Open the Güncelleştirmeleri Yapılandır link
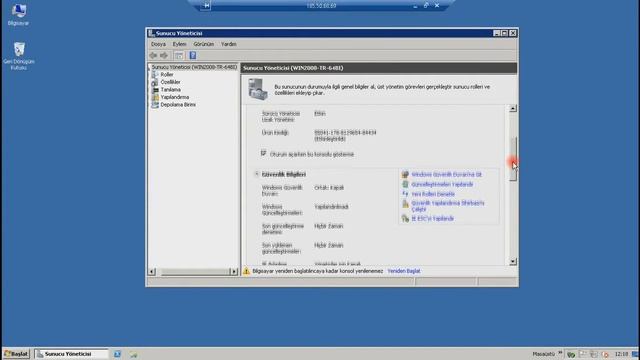Screen dimensions: 640x360 point(442,184)
